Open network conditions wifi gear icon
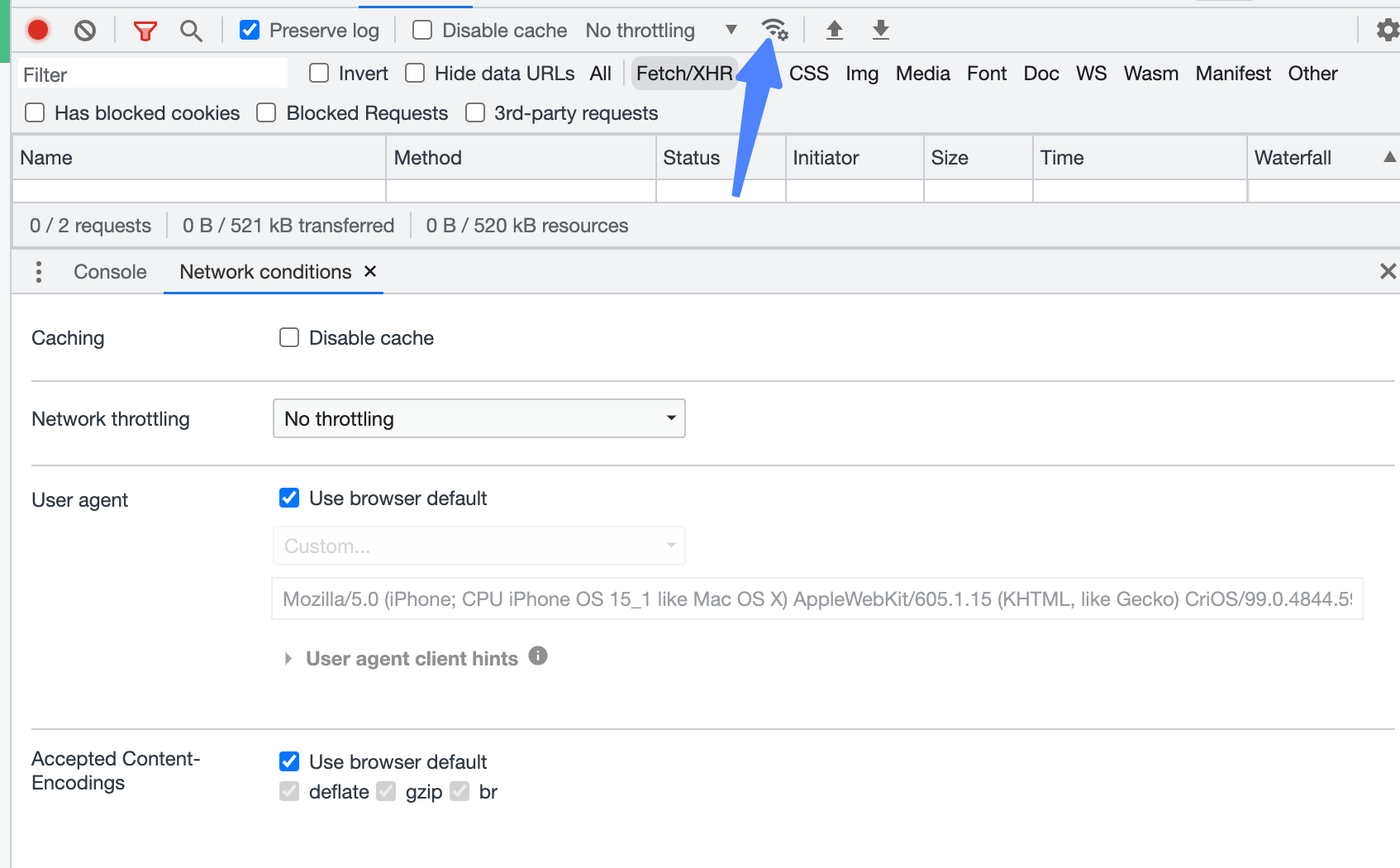The image size is (1400, 868). point(774,30)
